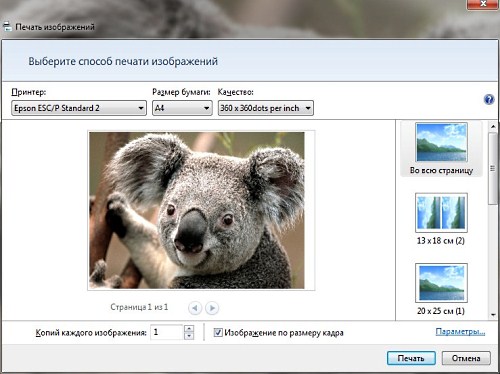The height and width of the screenshot is (374, 500).
Task: Click the Отмена button
Action: 466,358
